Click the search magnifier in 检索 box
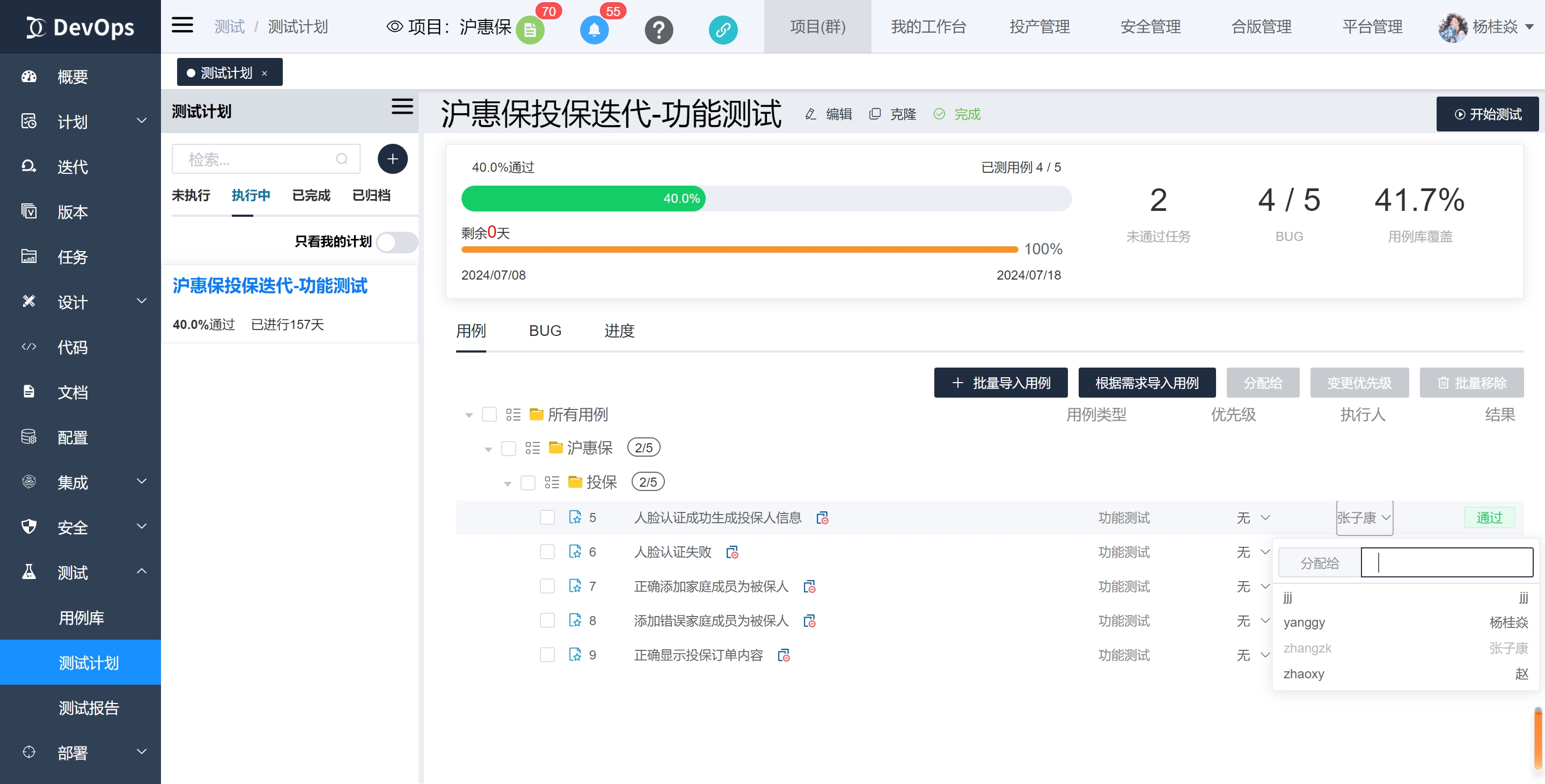 tap(341, 159)
